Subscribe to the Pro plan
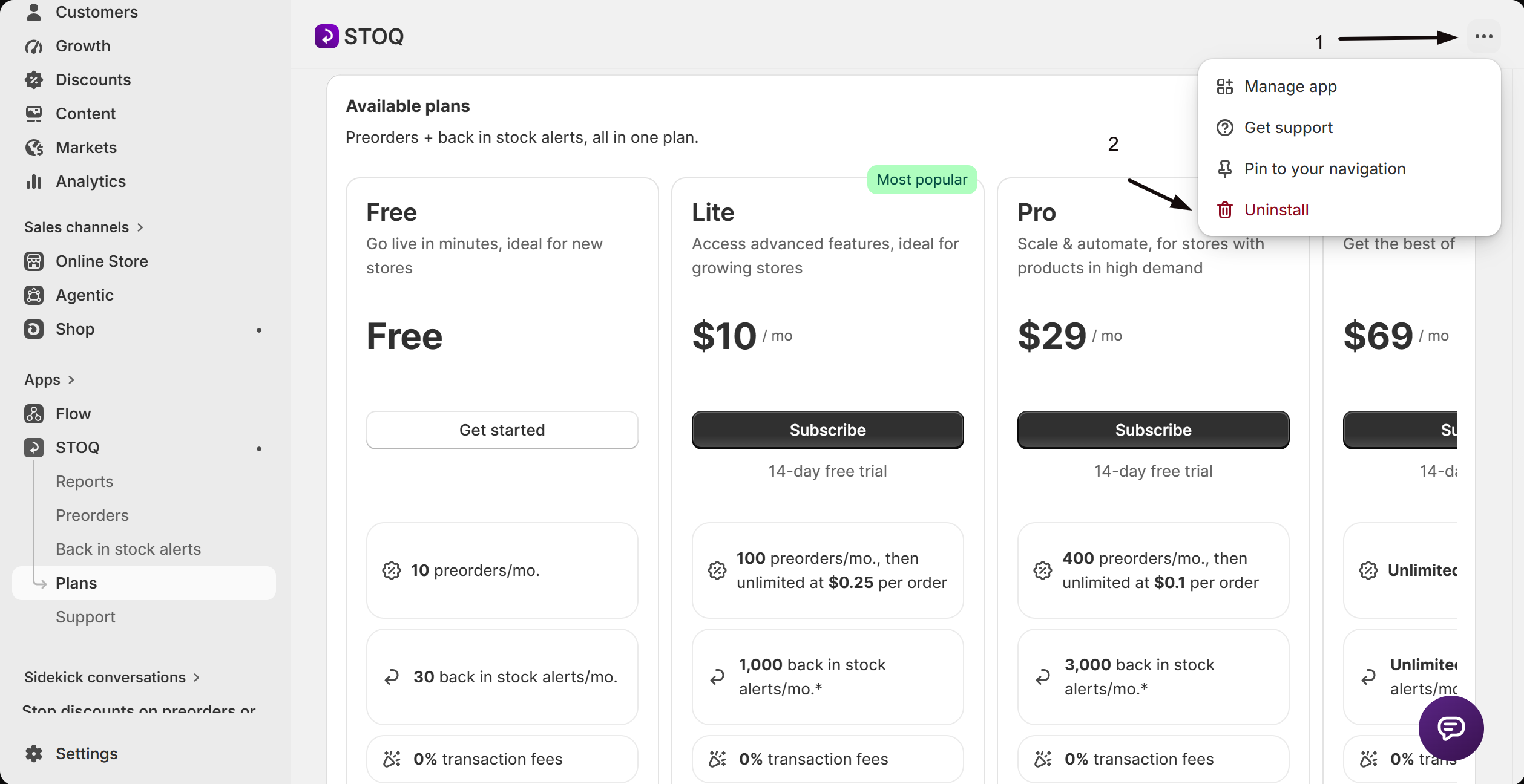Viewport: 1524px width, 784px height. pos(1154,430)
